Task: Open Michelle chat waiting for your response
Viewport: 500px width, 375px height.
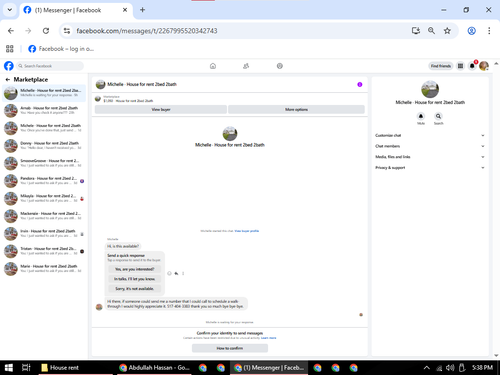Action: pyautogui.click(x=44, y=93)
